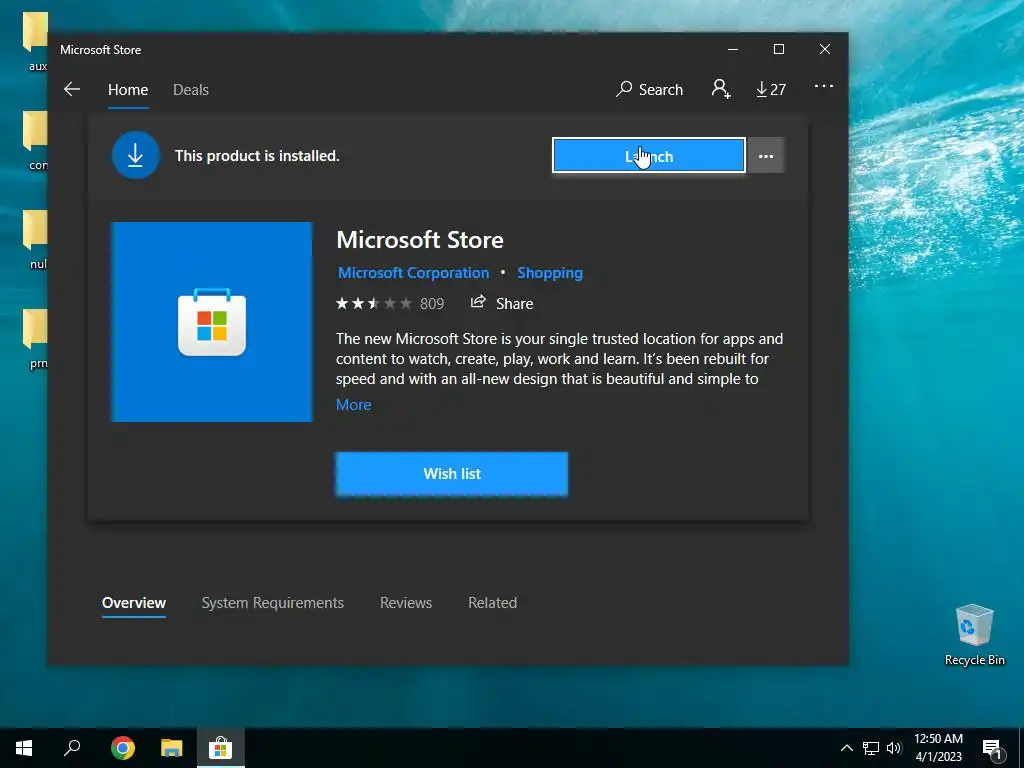Click Microsoft Store taskbar icon
The height and width of the screenshot is (768, 1024).
click(221, 748)
